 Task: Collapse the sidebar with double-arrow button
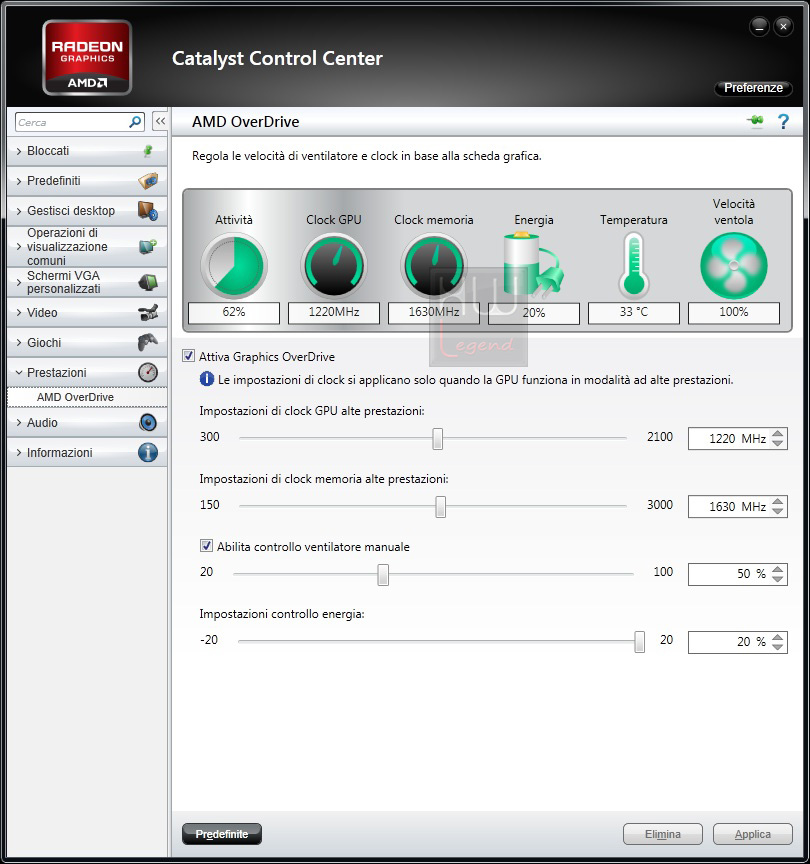pyautogui.click(x=160, y=121)
